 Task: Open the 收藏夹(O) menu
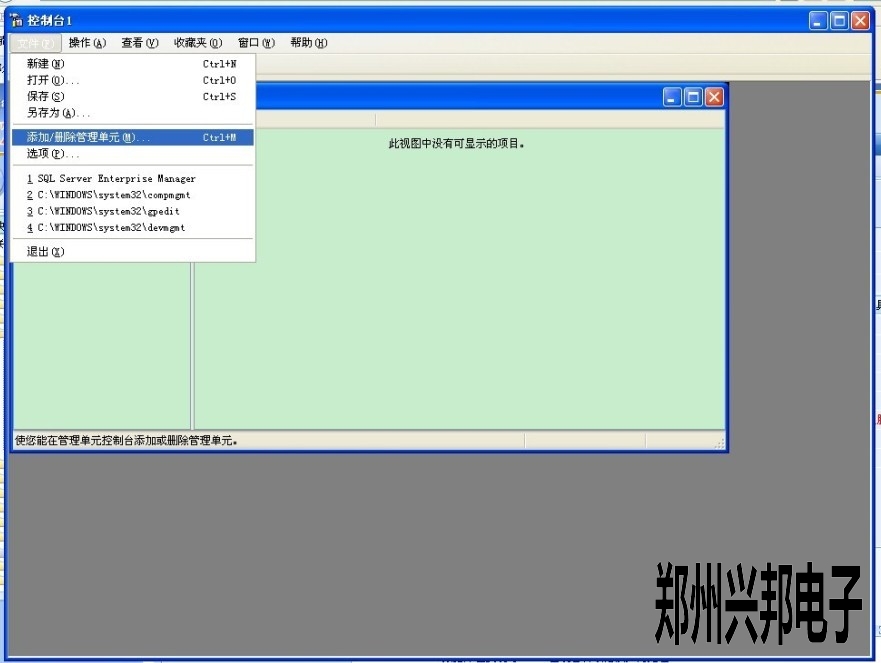coord(197,43)
